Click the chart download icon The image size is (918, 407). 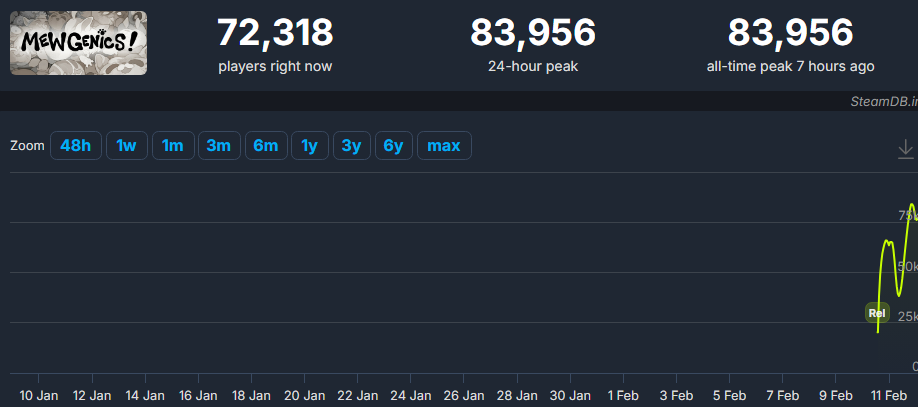click(905, 149)
